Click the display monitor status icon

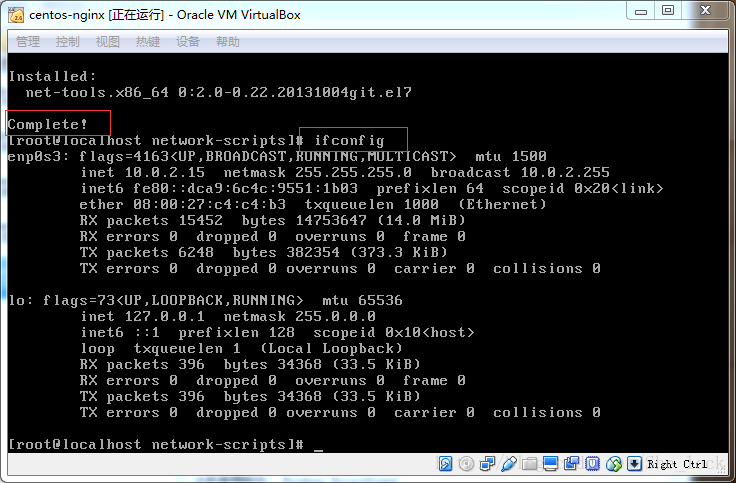pyautogui.click(x=550, y=464)
